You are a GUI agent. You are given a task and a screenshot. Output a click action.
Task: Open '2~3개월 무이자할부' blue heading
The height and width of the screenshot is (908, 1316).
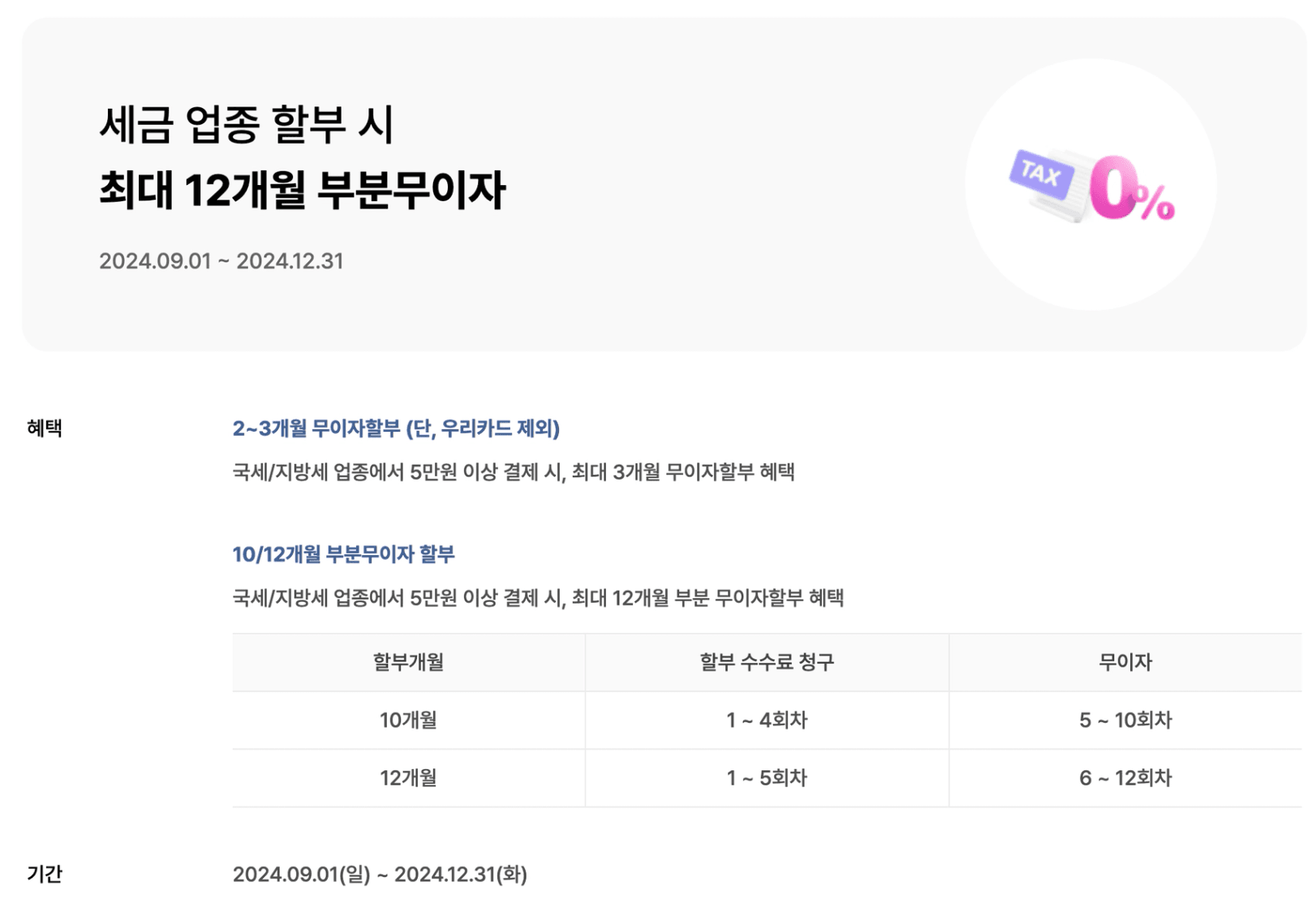(396, 428)
